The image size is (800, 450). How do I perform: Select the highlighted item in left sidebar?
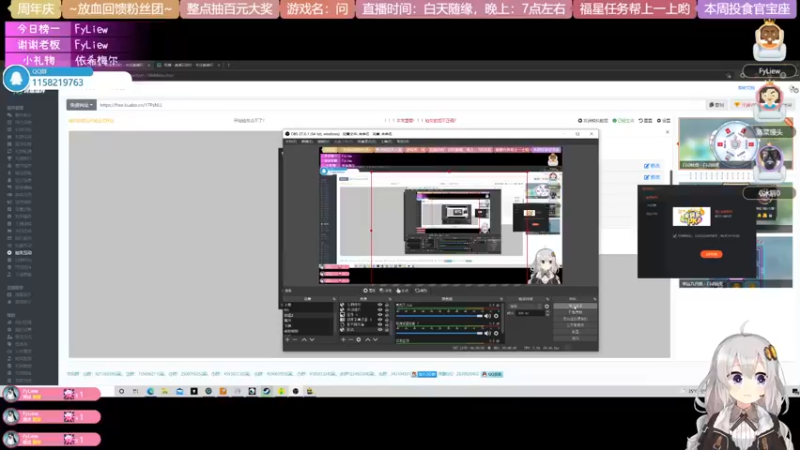[x=23, y=253]
